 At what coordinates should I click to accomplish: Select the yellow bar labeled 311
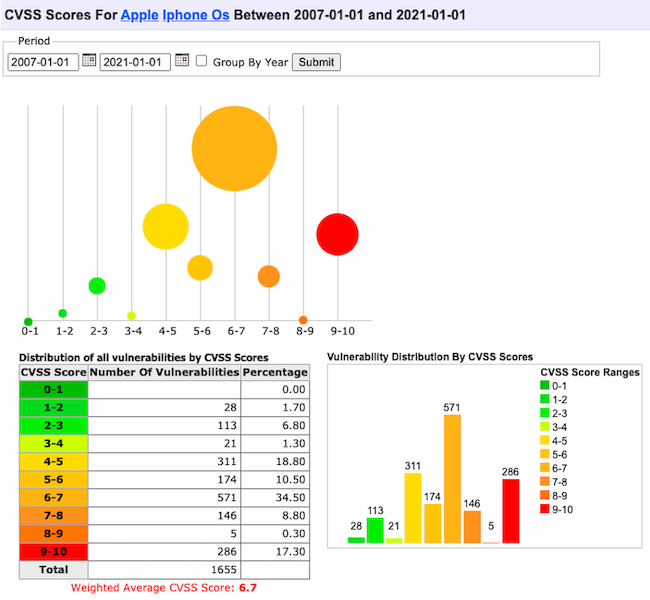413,508
